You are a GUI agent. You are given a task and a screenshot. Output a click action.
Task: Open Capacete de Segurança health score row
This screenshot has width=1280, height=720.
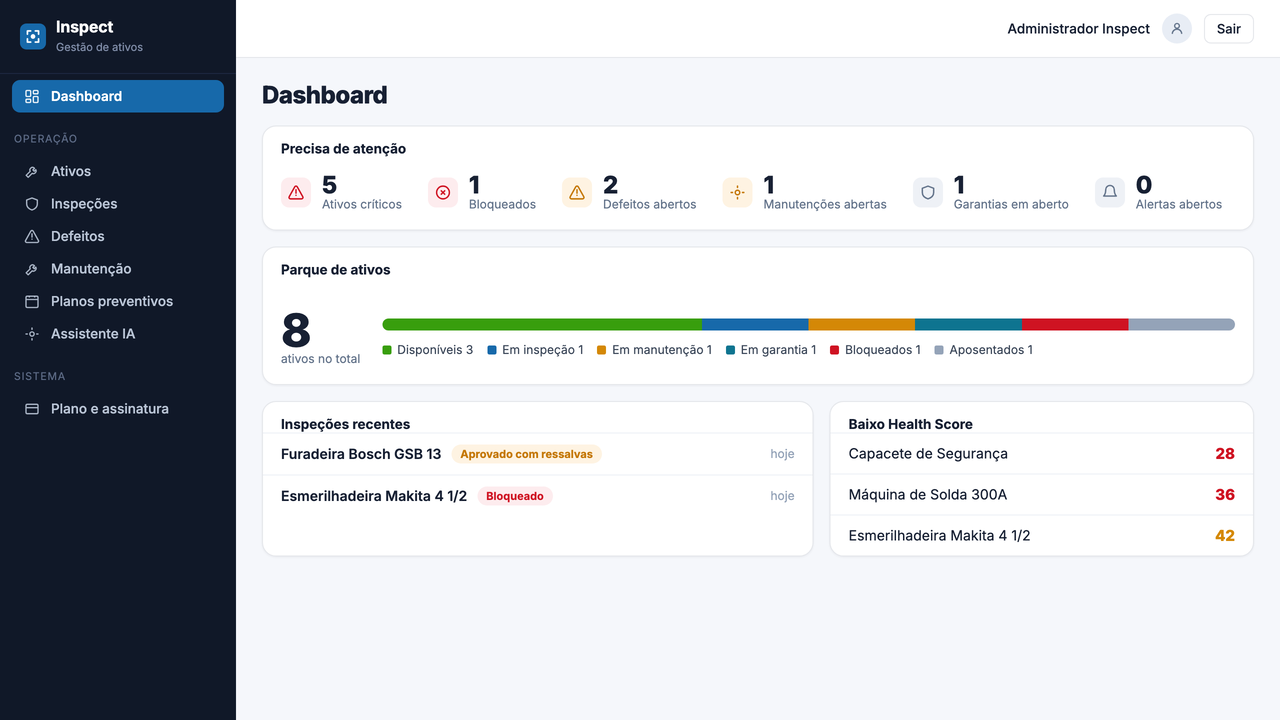pos(1042,454)
